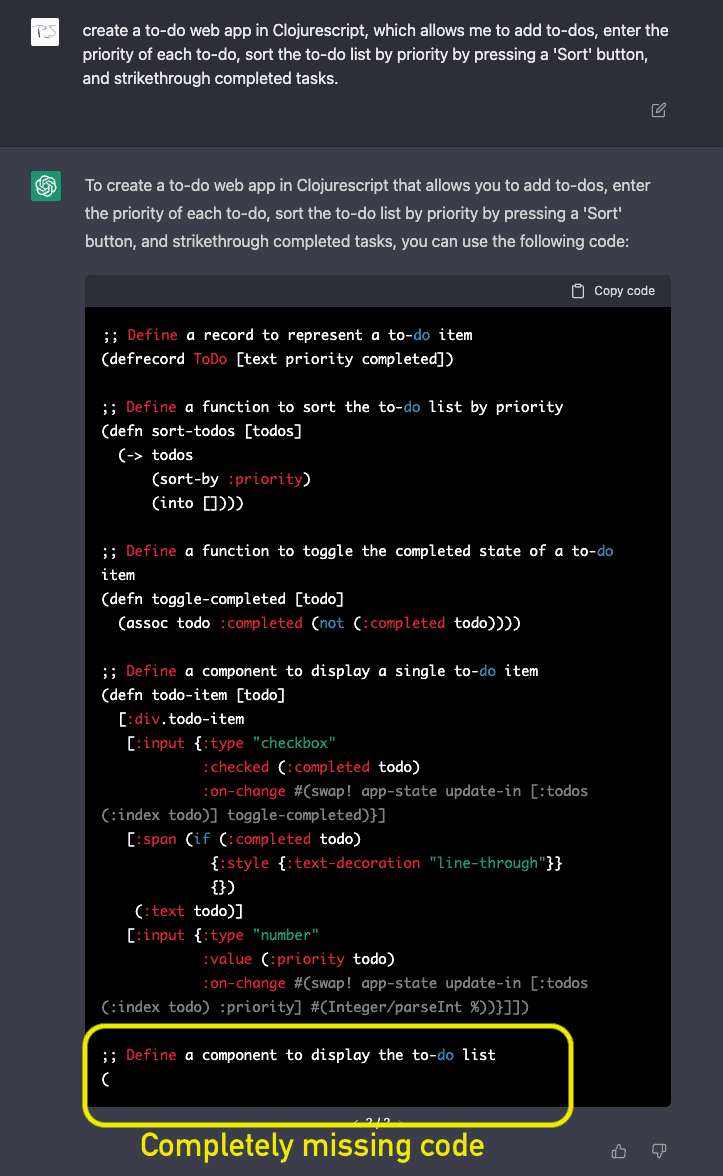Viewport: 723px width, 1176px height.
Task: Click the 'Completely missing code' yellow annotation
Action: click(x=312, y=1146)
